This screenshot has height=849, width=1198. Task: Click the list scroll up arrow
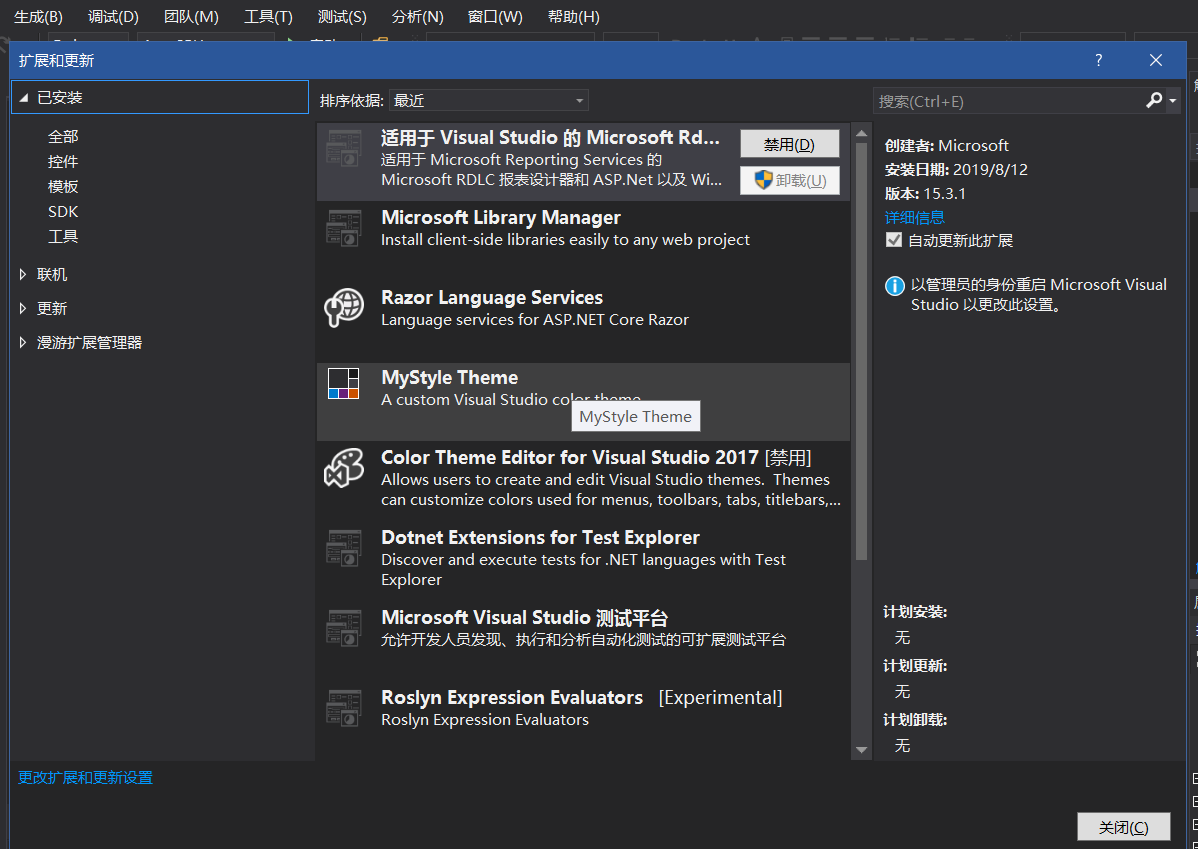point(861,134)
